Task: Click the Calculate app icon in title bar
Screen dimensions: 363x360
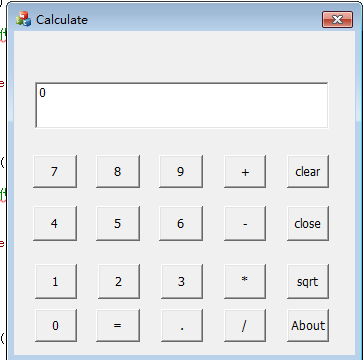Action: pyautogui.click(x=23, y=19)
